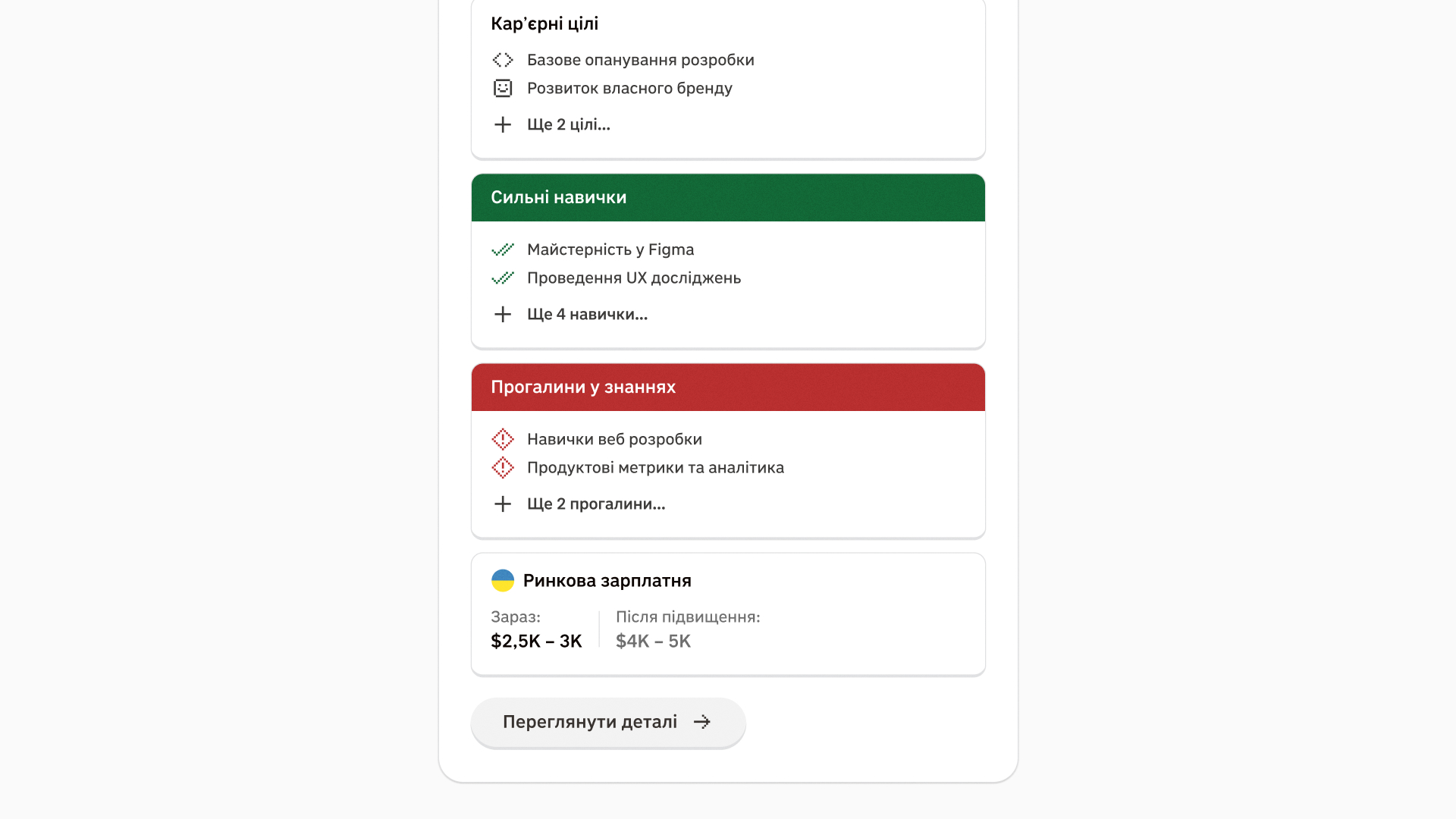Expand Ще 2 прогалини list
This screenshot has width=1456, height=819.
[x=596, y=504]
